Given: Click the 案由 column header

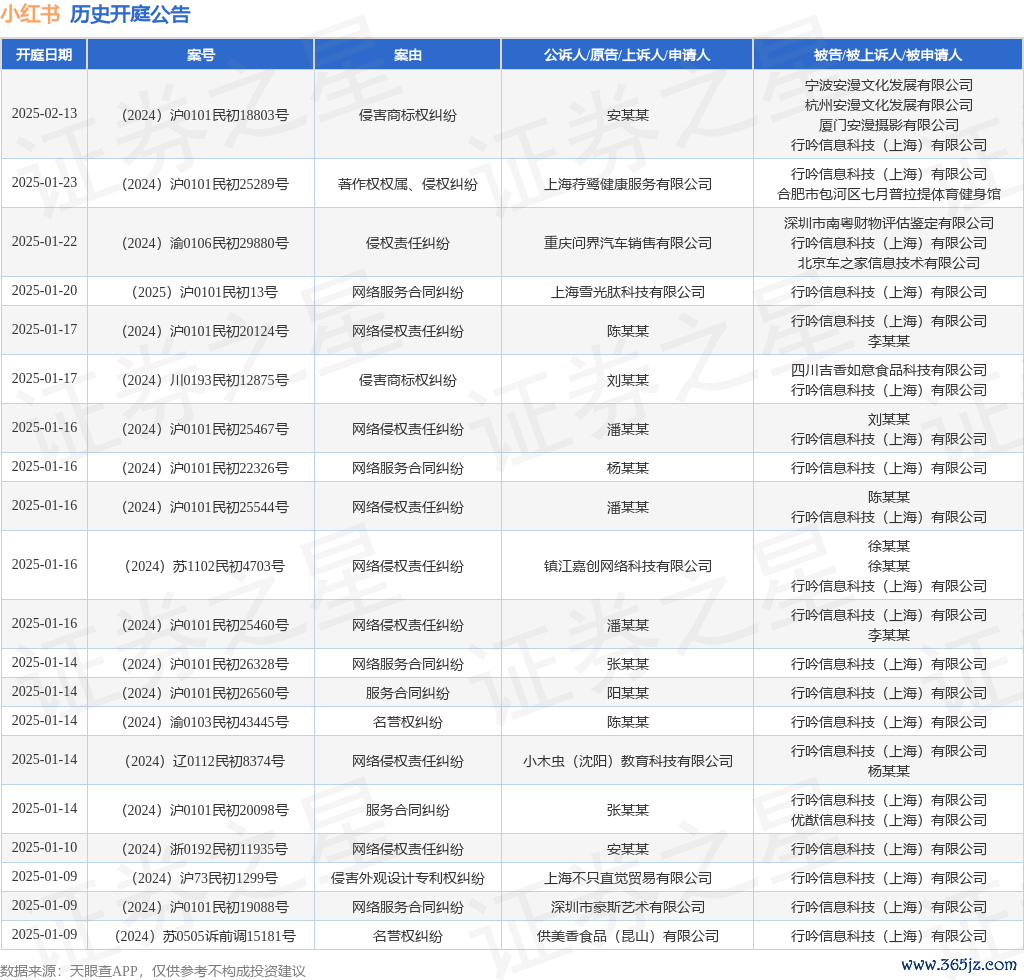Looking at the screenshot, I should point(408,55).
